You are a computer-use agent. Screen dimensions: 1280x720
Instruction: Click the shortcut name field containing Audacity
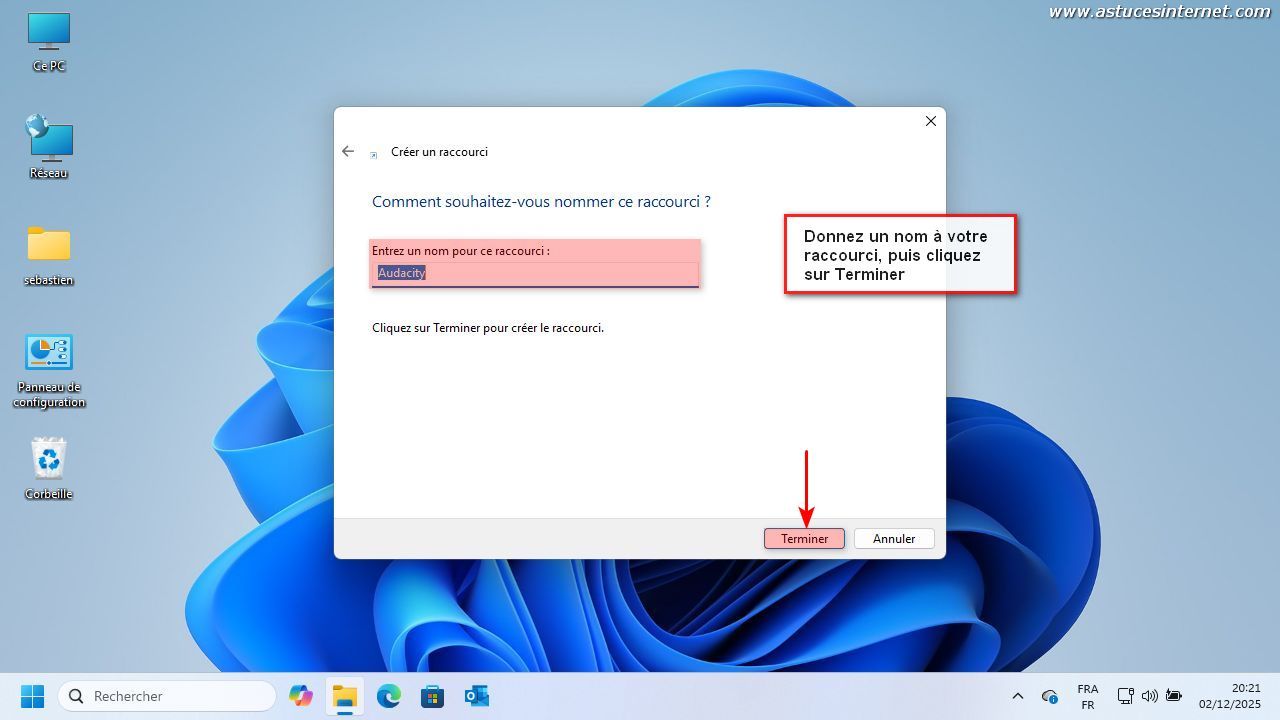point(534,273)
